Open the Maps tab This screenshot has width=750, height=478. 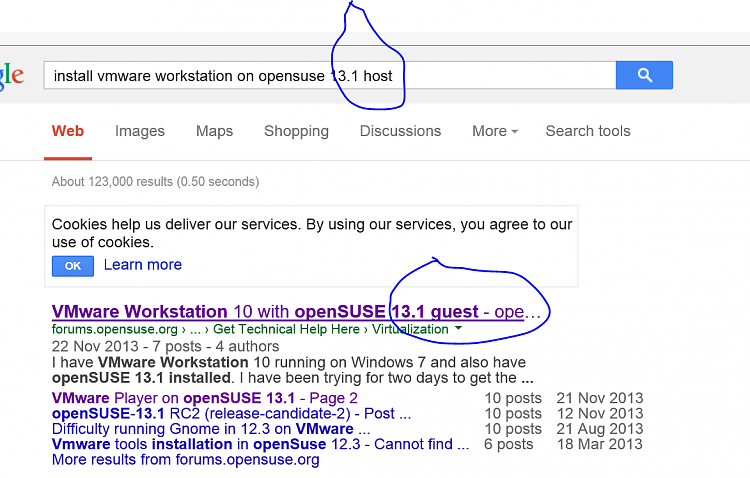(x=214, y=131)
